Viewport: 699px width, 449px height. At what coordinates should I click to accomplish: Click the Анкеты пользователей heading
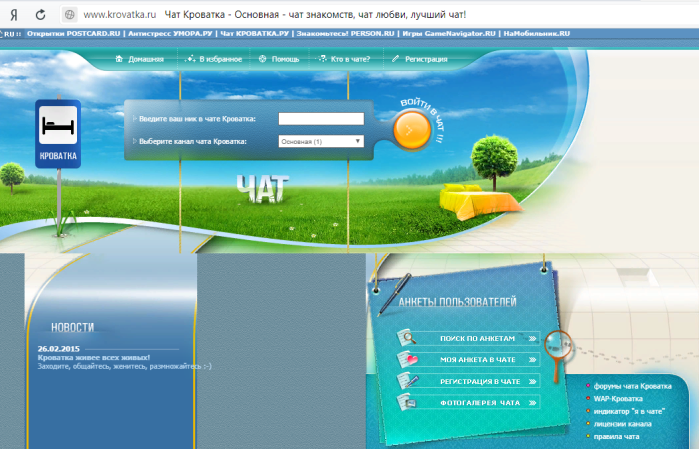click(457, 302)
